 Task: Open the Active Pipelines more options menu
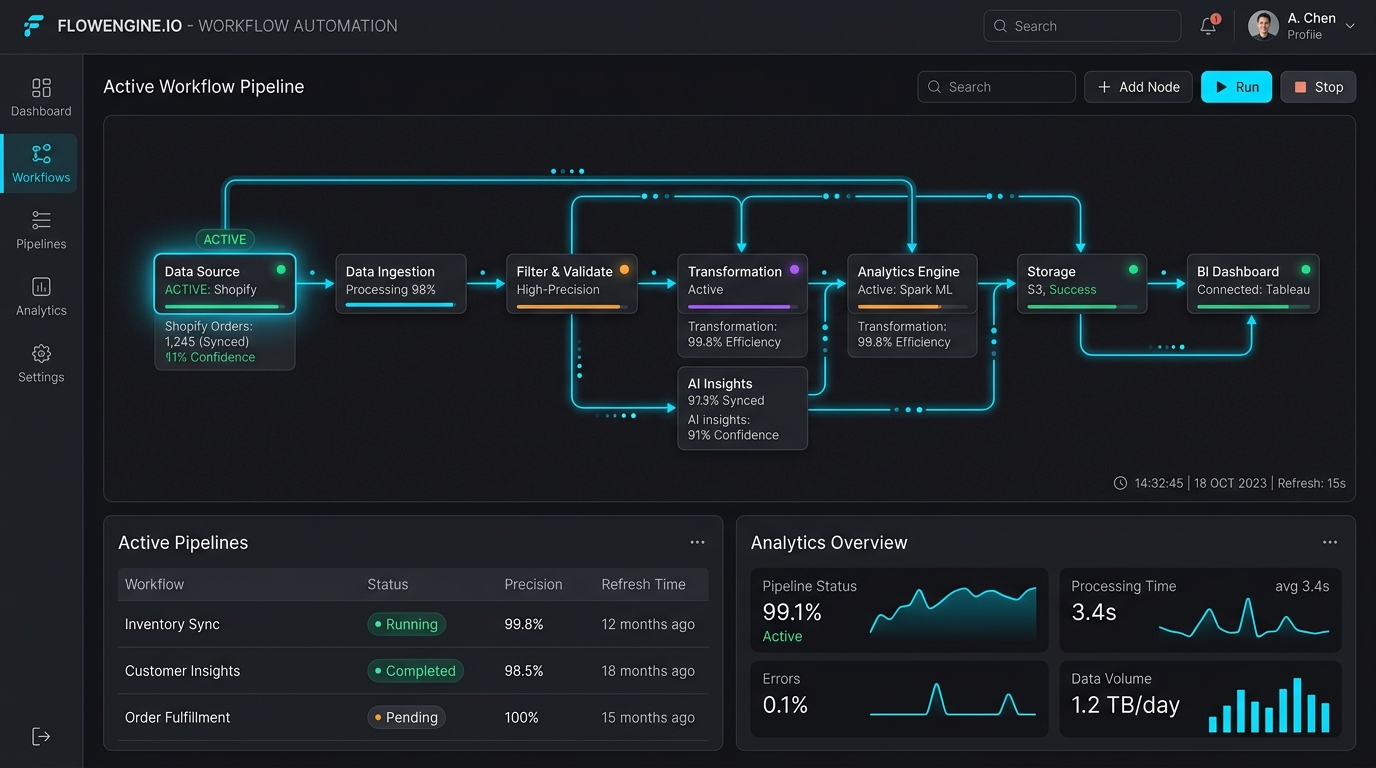(697, 542)
